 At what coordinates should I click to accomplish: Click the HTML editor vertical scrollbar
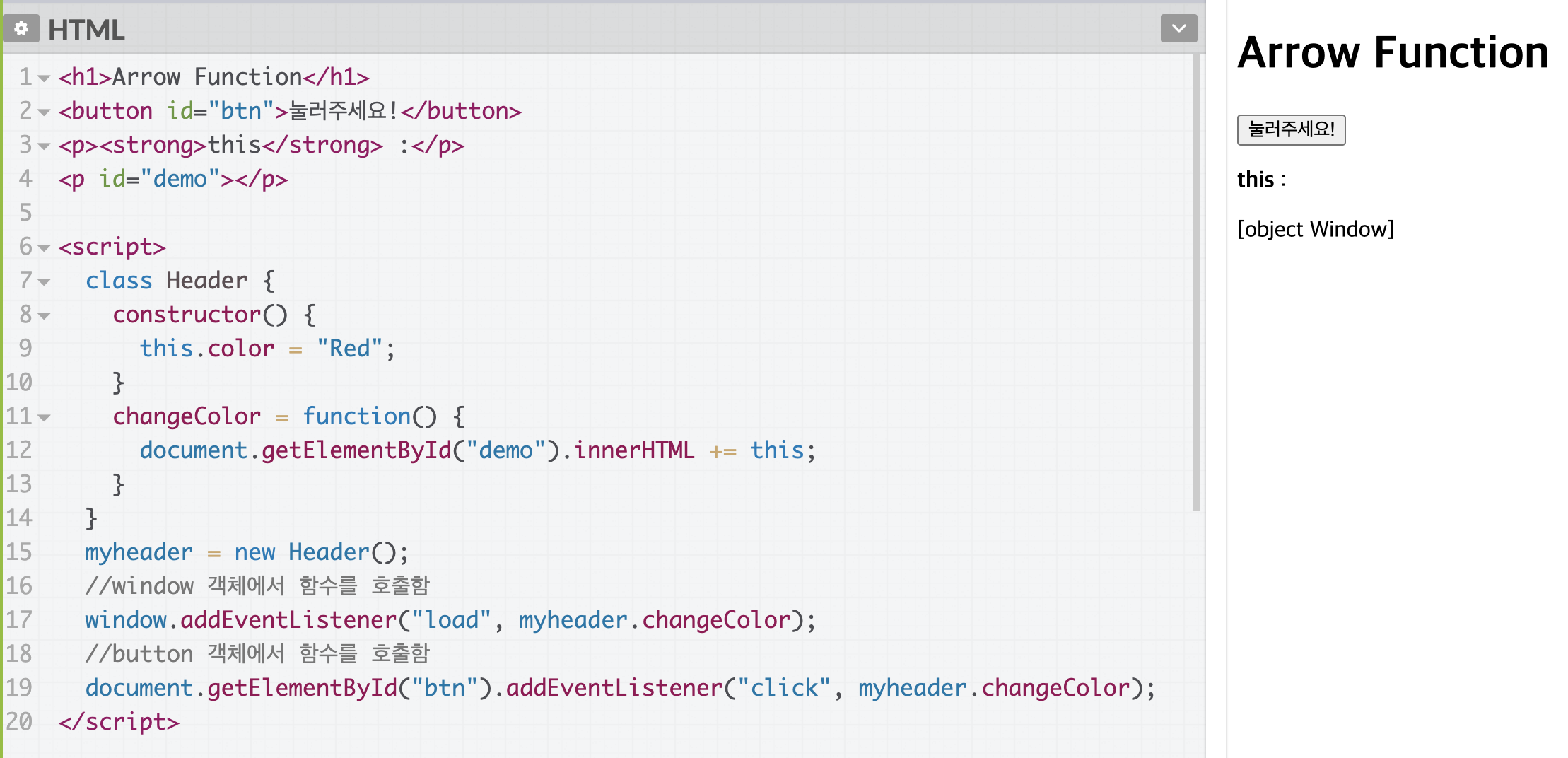pos(1196,283)
